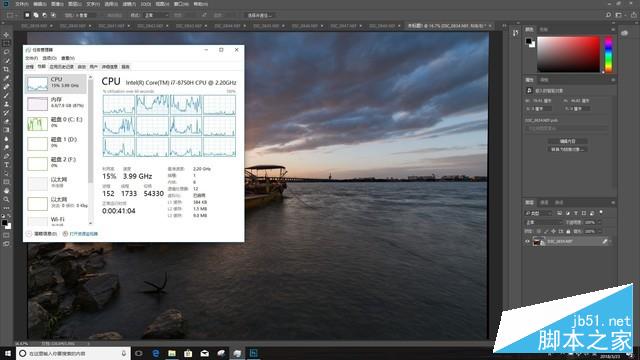The image size is (640, 360).
Task: Click the type layer filter icon
Action: 576,213
